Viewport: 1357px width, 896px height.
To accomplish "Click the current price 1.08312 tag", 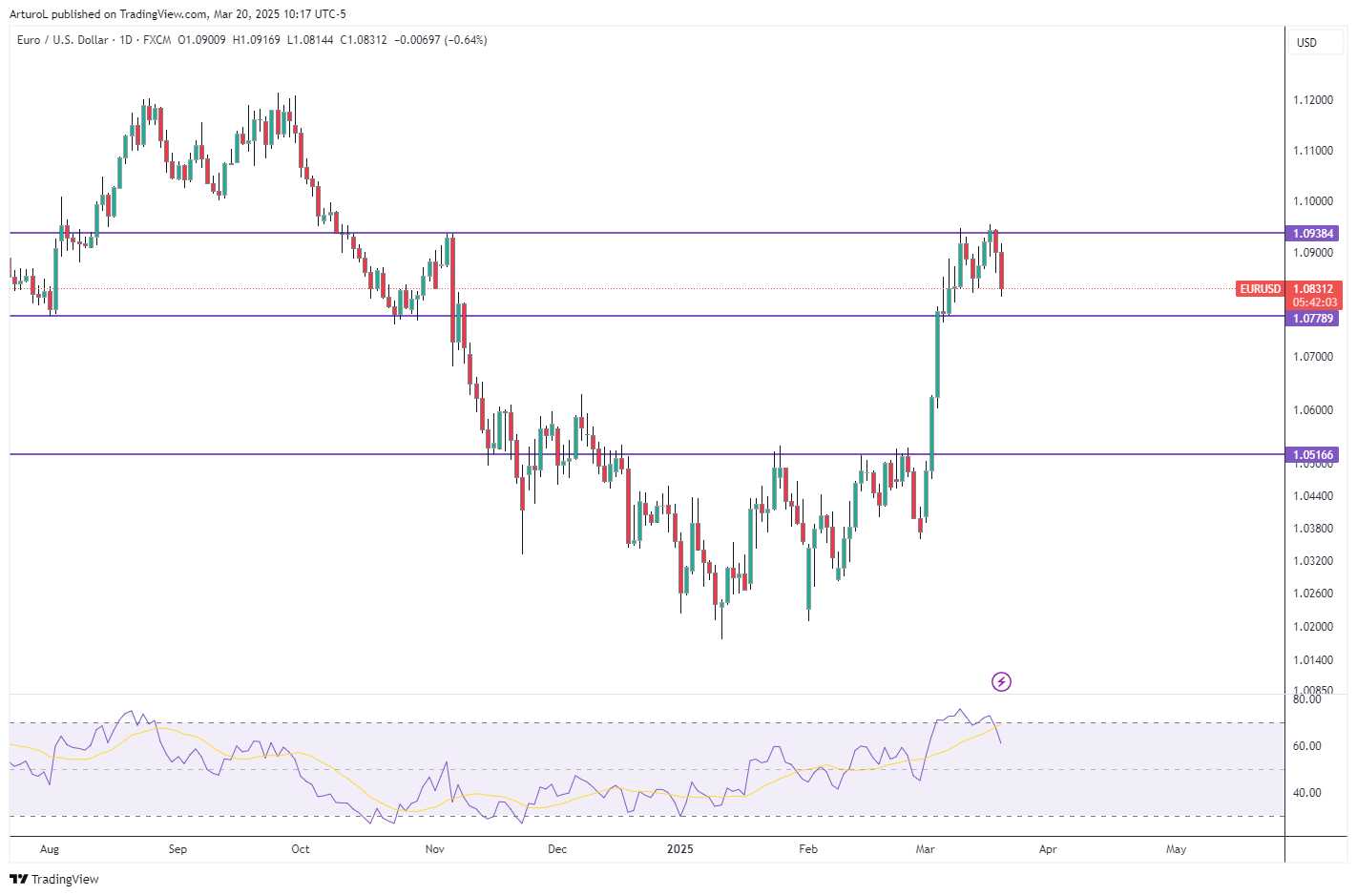I will pos(1313,289).
